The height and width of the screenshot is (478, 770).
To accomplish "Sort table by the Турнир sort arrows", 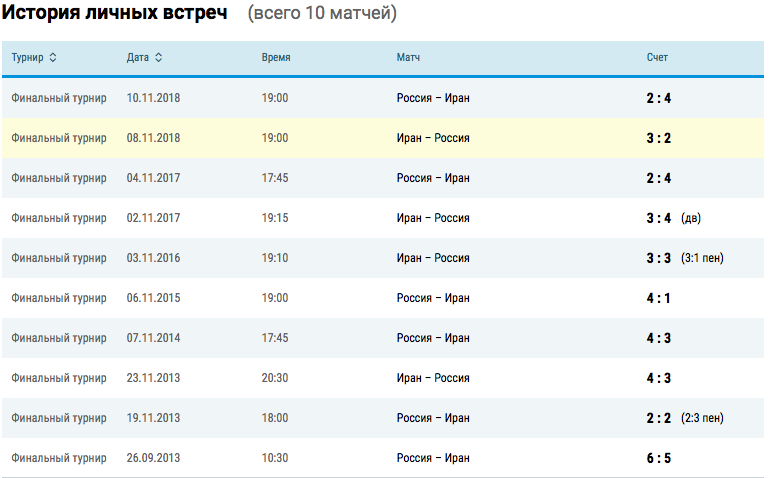I will [53, 57].
